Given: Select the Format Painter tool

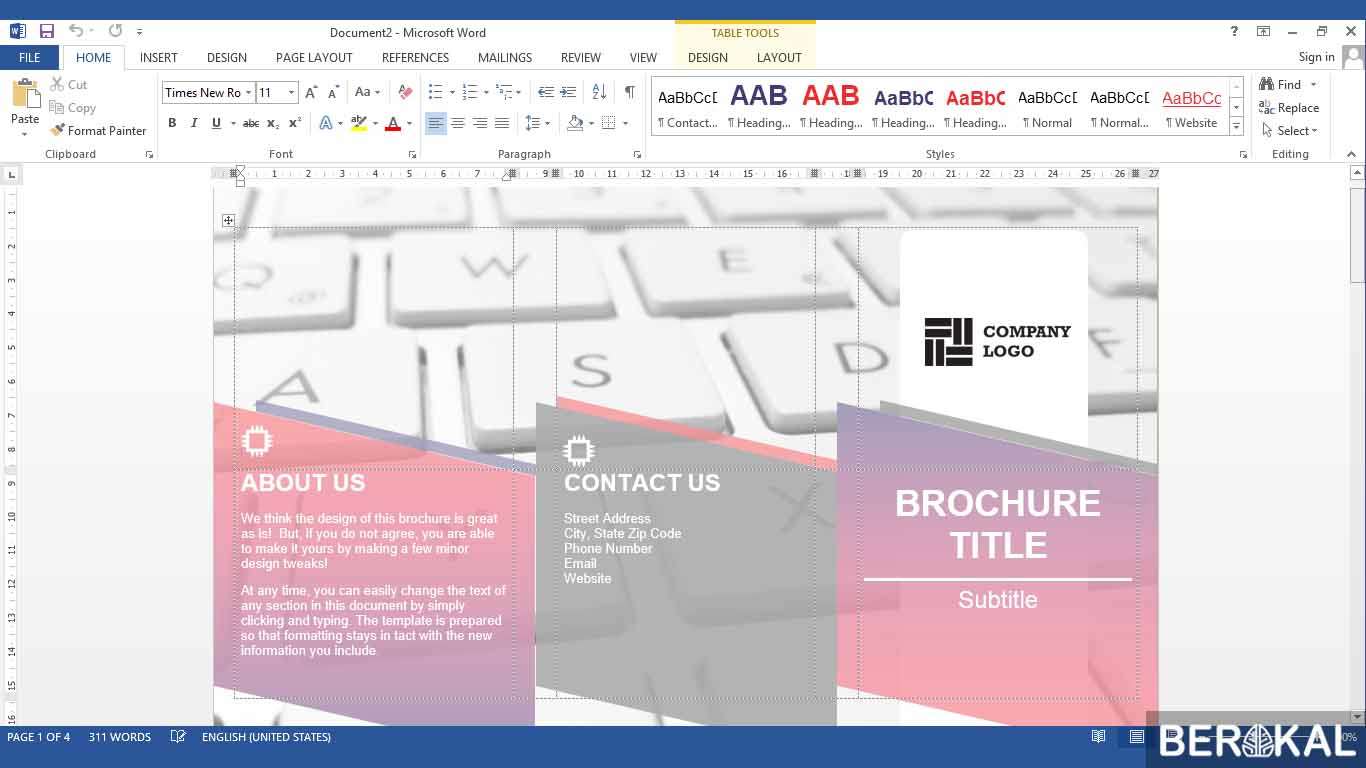Looking at the screenshot, I should click(x=99, y=130).
